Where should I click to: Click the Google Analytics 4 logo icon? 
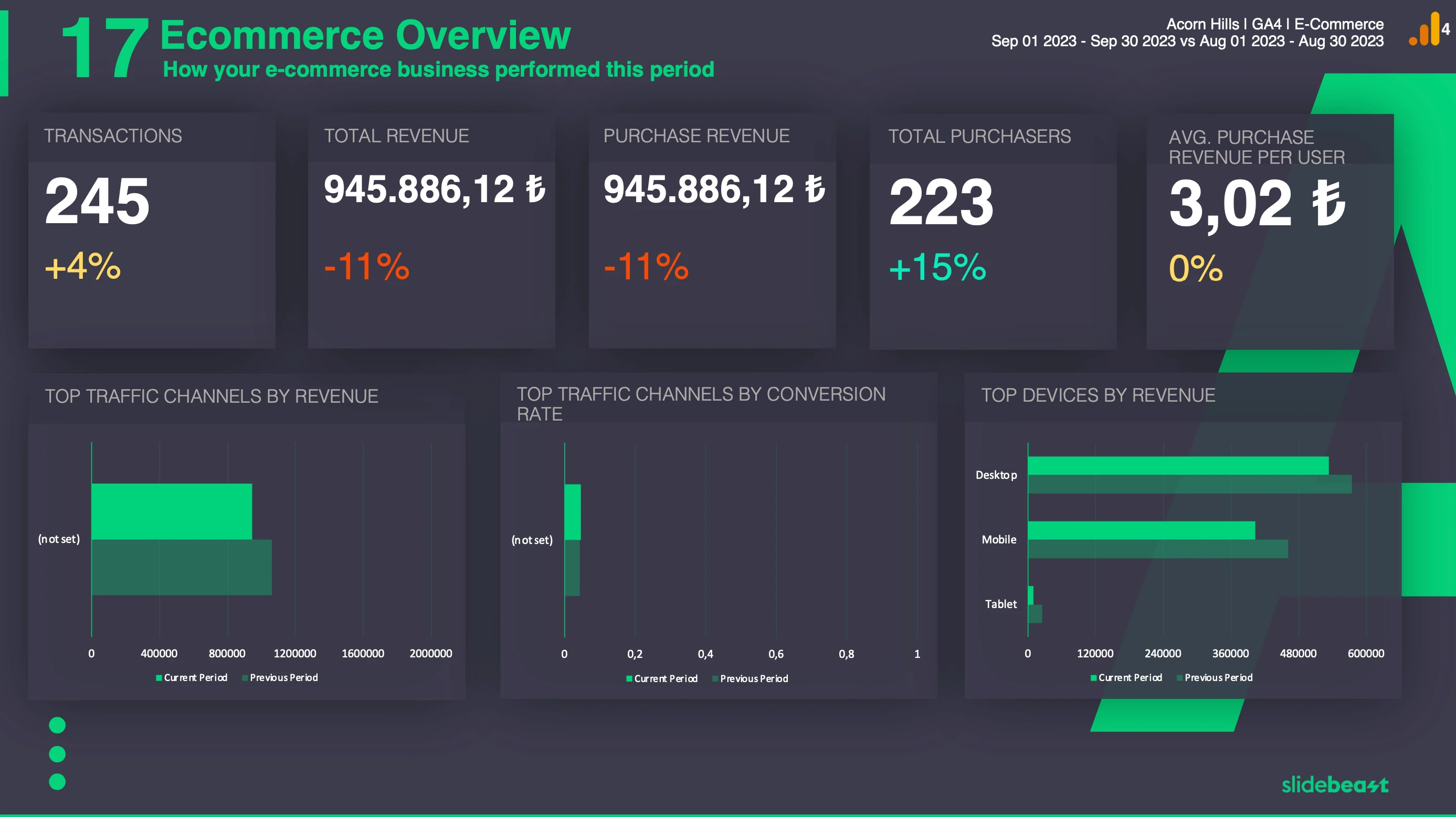[x=1429, y=29]
